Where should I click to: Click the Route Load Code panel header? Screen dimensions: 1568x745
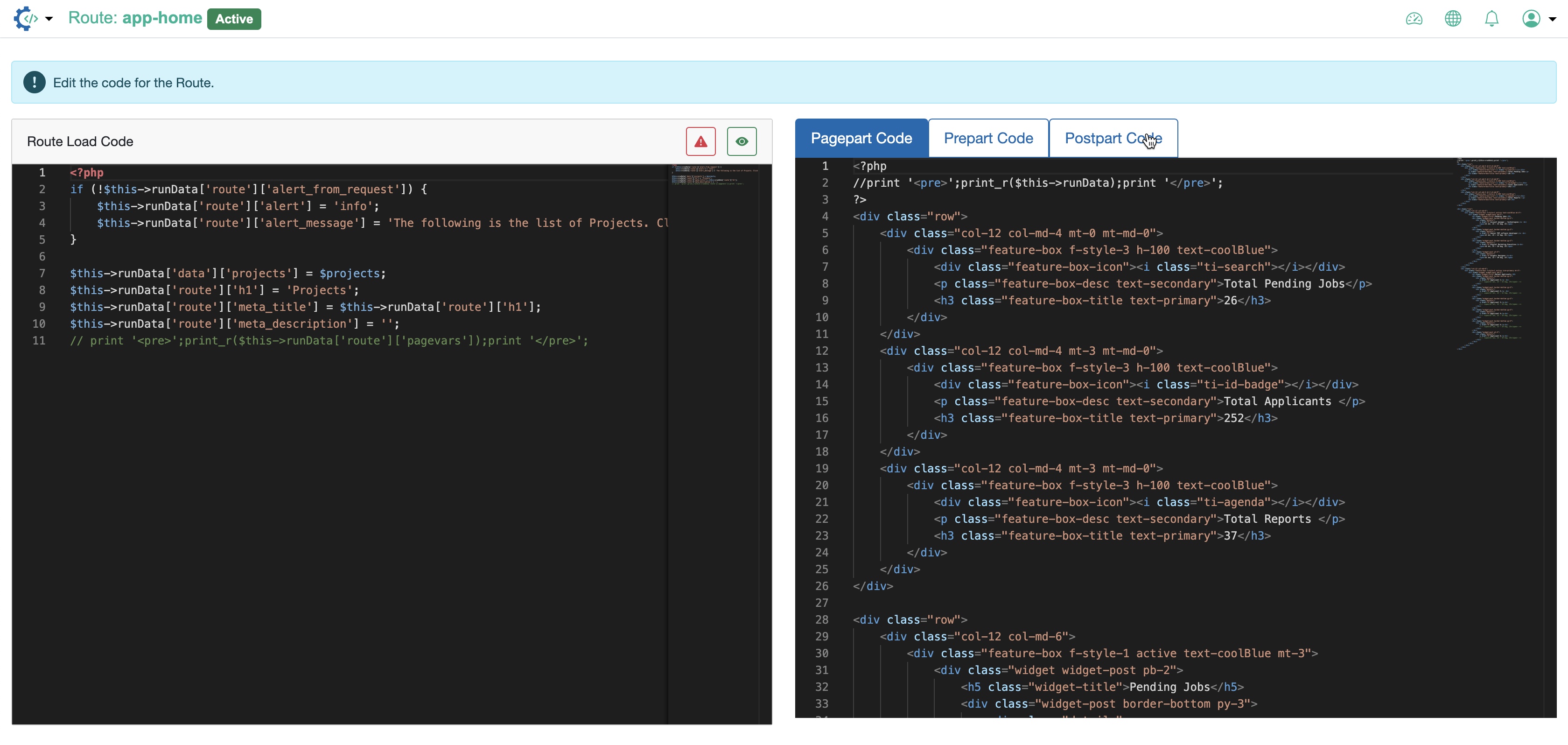392,141
